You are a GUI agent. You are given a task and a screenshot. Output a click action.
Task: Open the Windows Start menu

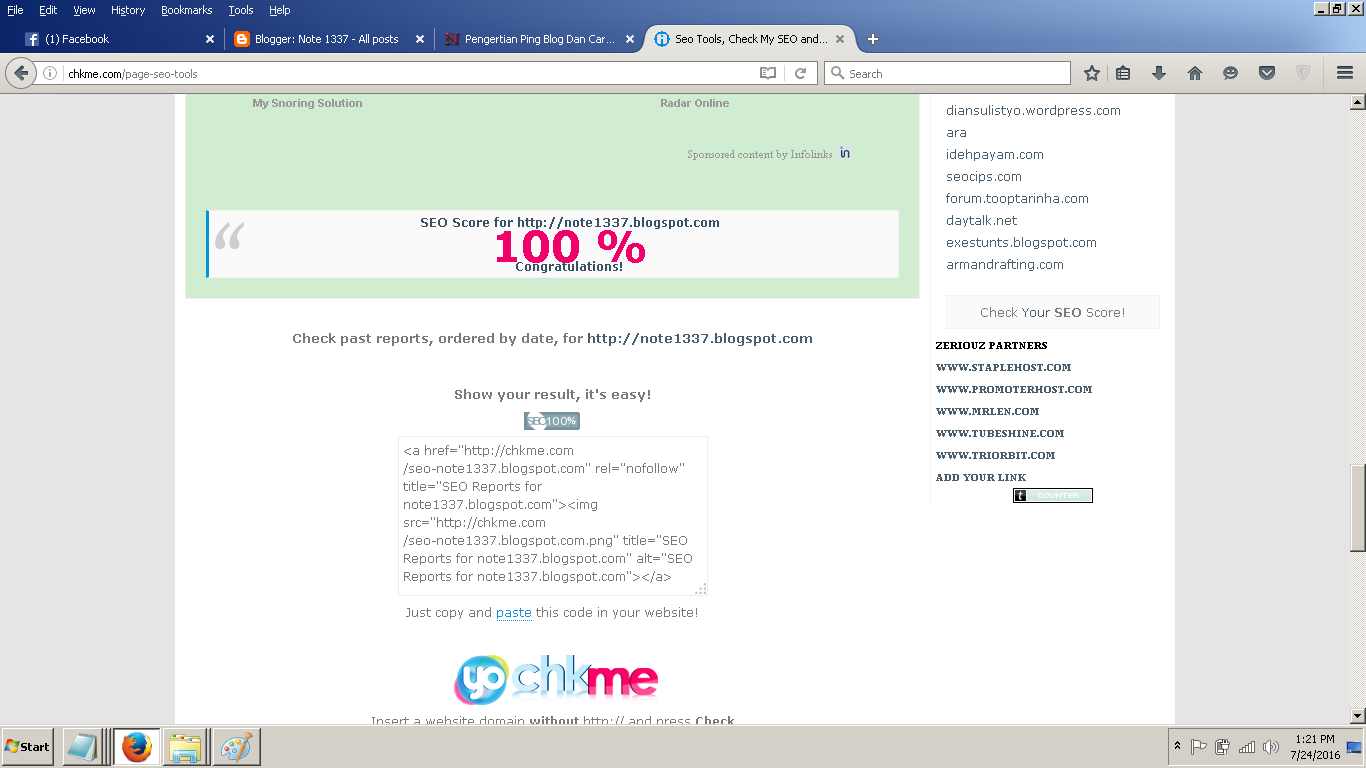point(27,747)
